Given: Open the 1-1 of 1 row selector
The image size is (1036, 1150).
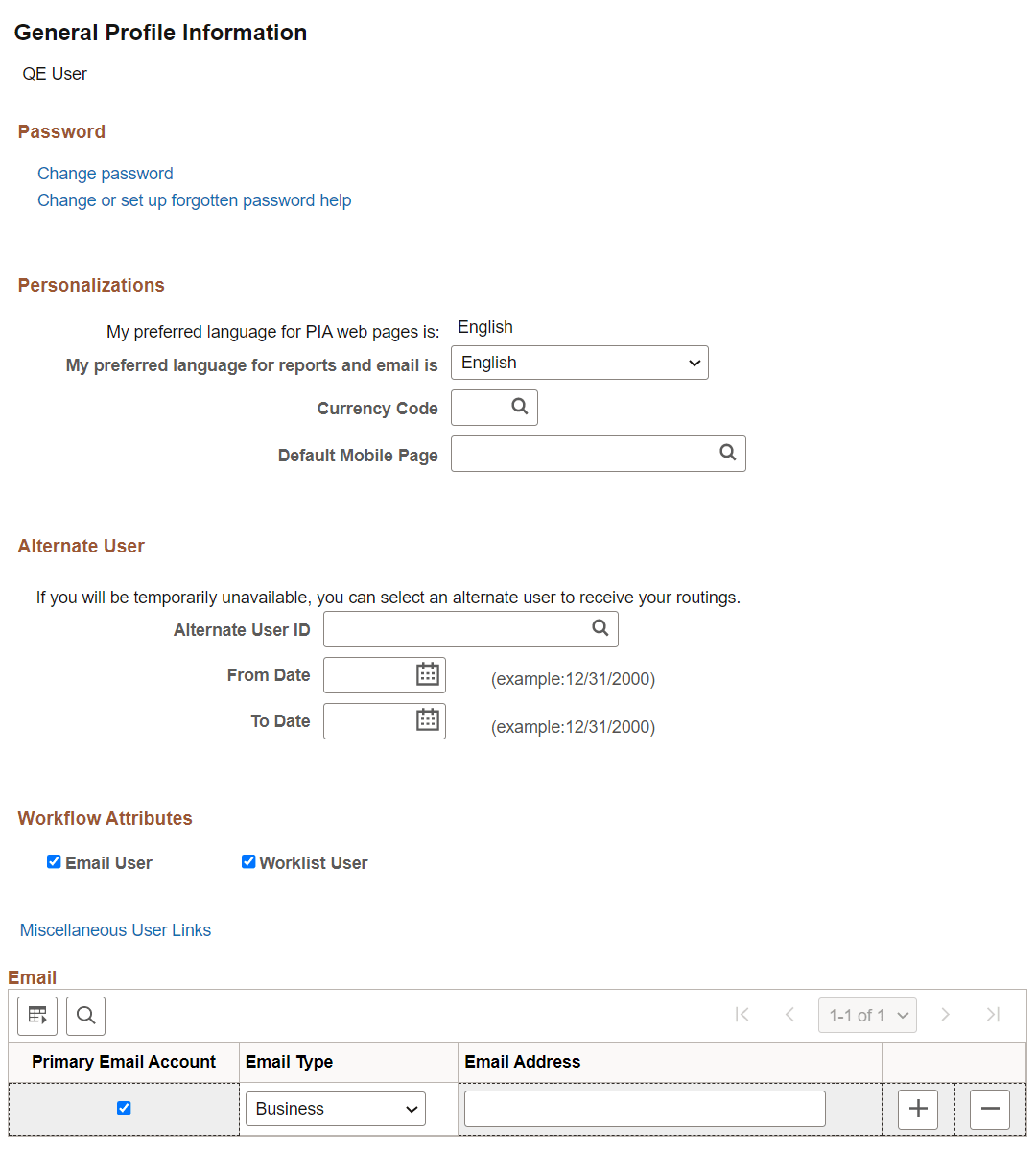Looking at the screenshot, I should click(866, 1015).
